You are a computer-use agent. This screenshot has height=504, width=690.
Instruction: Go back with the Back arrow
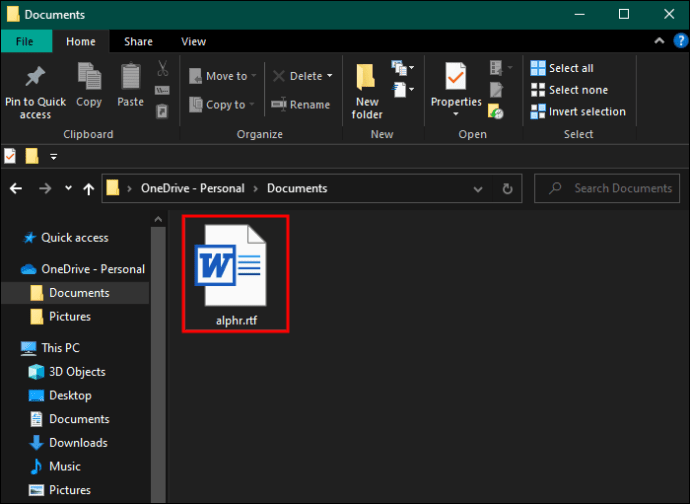click(16, 188)
